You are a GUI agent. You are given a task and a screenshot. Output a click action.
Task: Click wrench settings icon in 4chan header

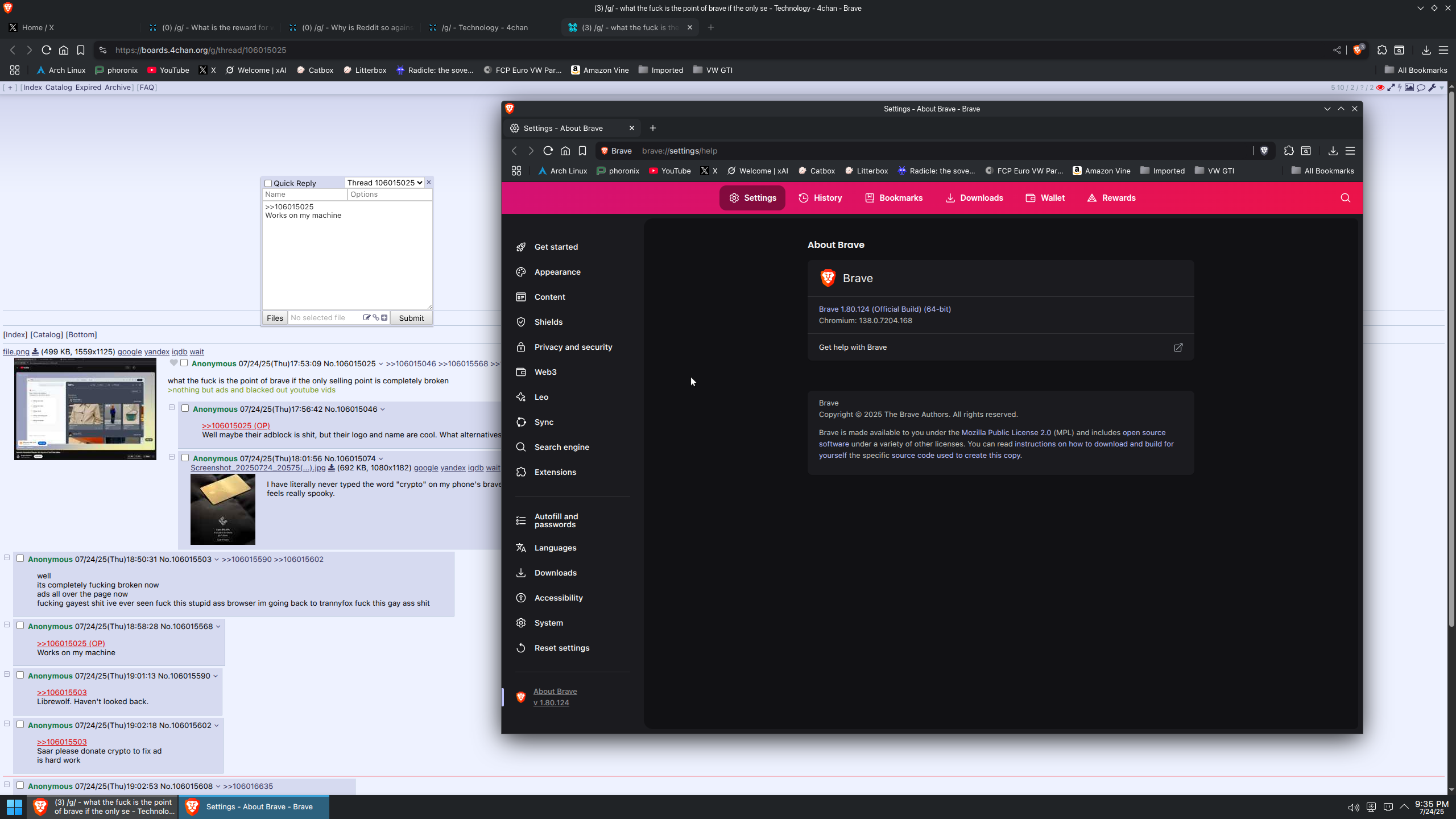coord(1432,88)
